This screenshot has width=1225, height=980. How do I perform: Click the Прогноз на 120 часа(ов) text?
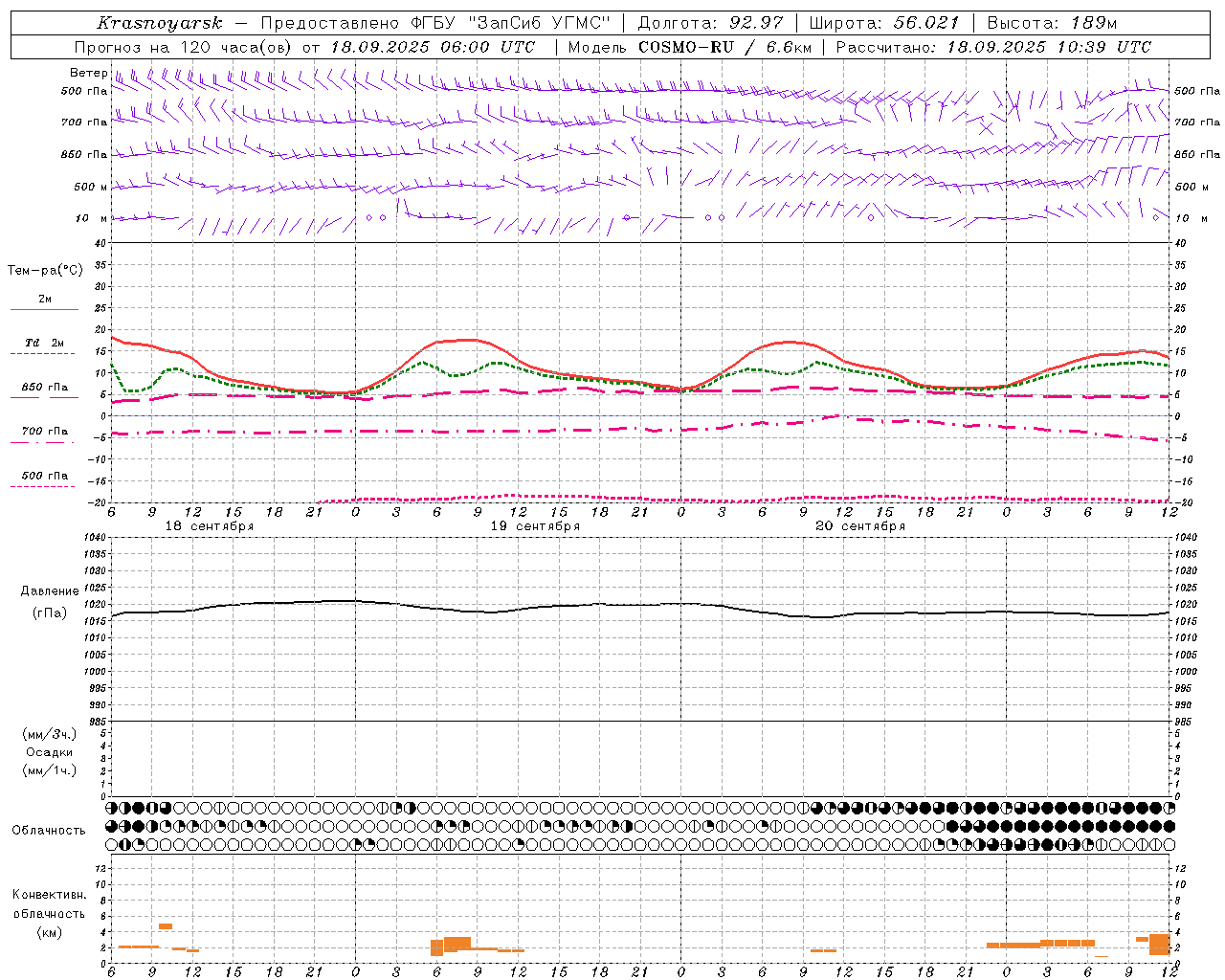(x=185, y=47)
